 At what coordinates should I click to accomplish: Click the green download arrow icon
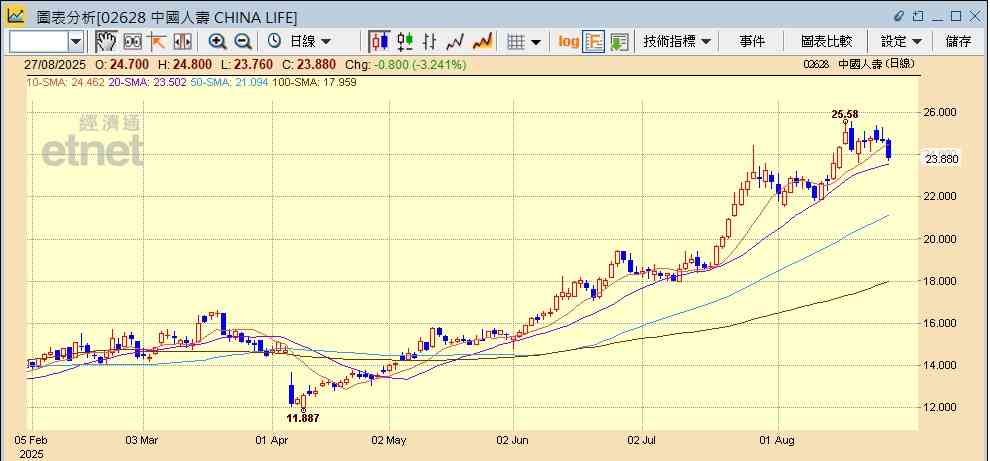[619, 42]
